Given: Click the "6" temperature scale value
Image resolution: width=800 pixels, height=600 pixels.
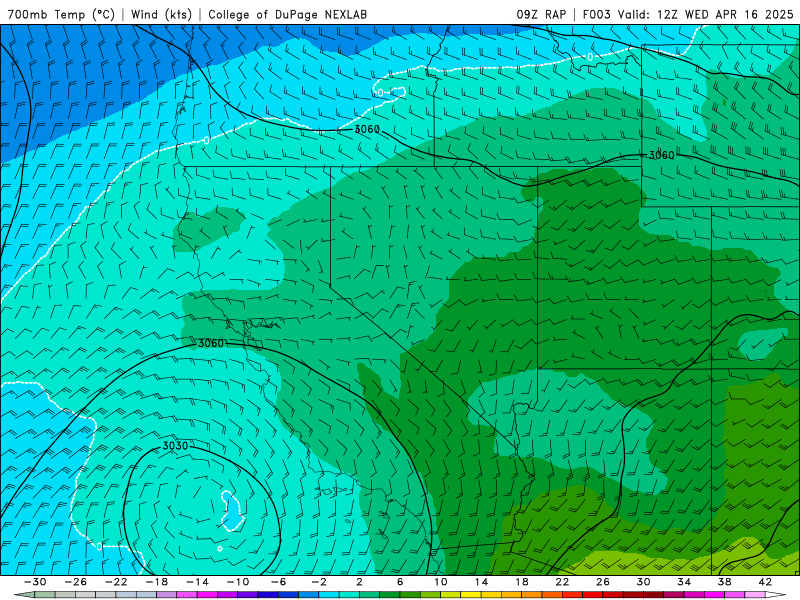Looking at the screenshot, I should (400, 582).
